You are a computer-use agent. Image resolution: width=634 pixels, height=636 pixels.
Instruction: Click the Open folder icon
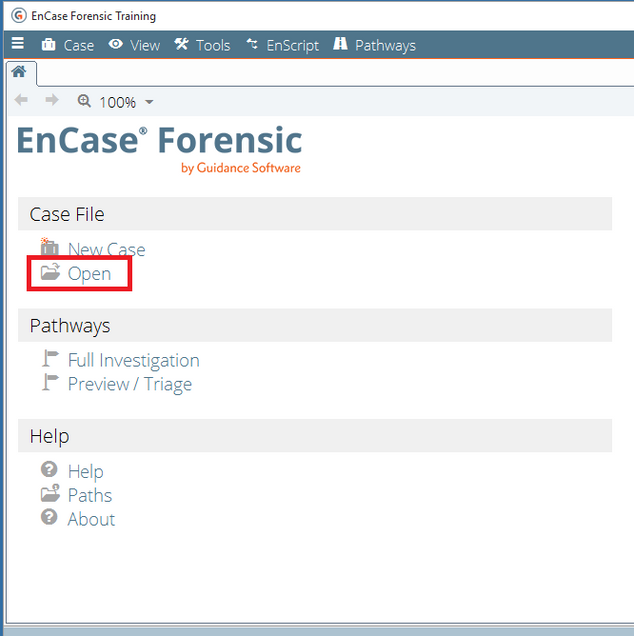point(50,273)
